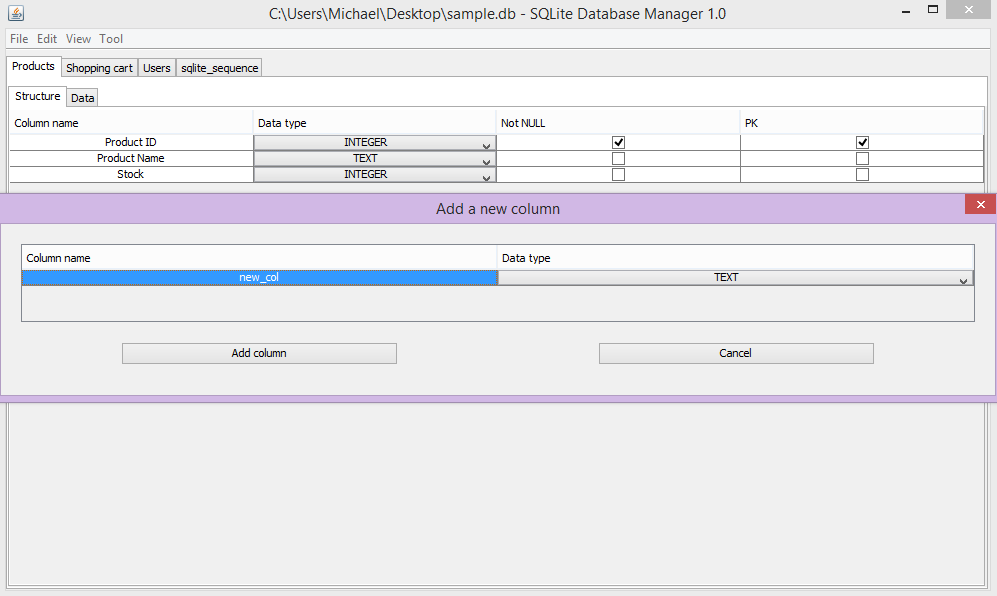Image resolution: width=997 pixels, height=596 pixels.
Task: Click the Java application icon in title bar
Action: pos(16,13)
